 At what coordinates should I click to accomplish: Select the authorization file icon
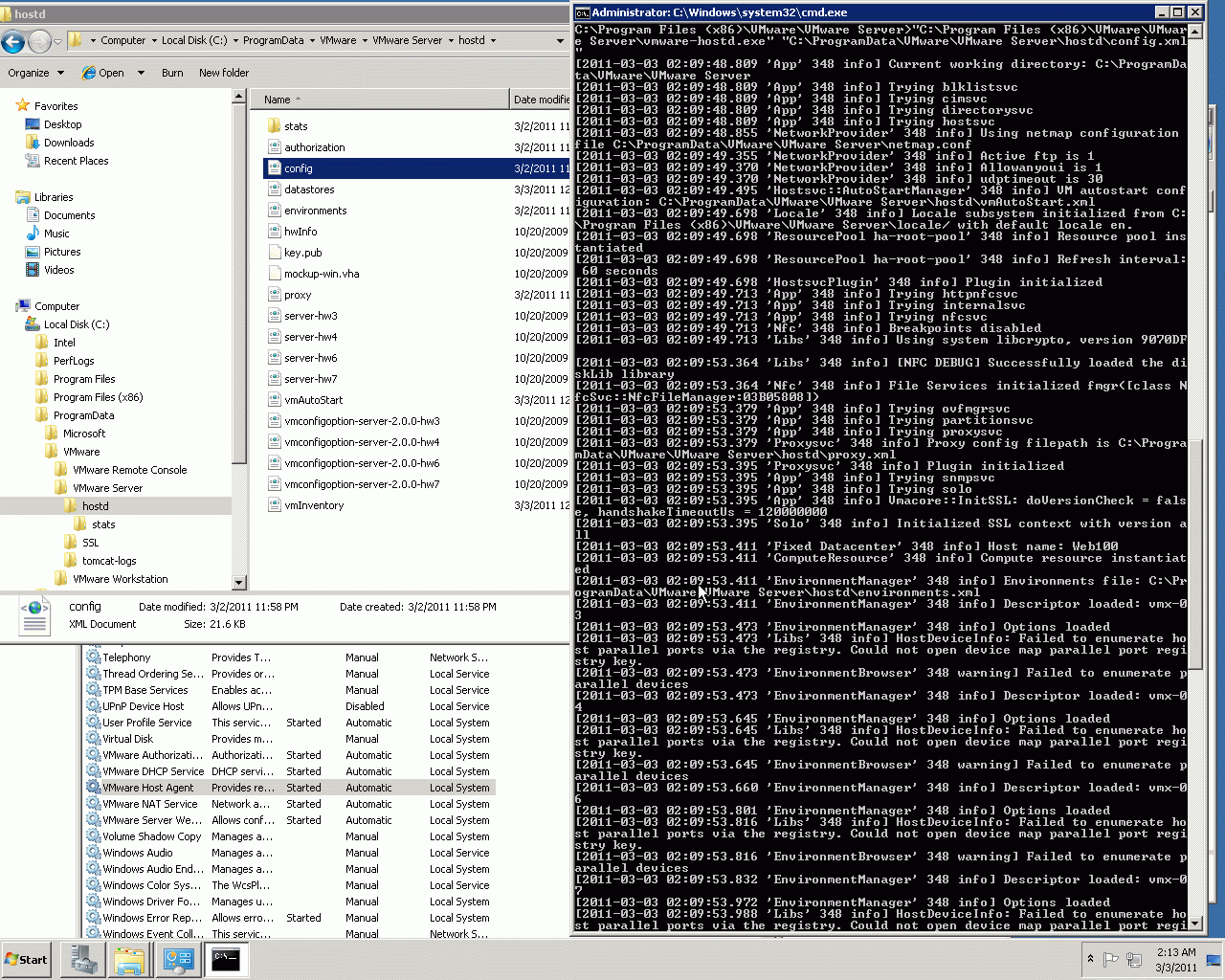coord(274,147)
